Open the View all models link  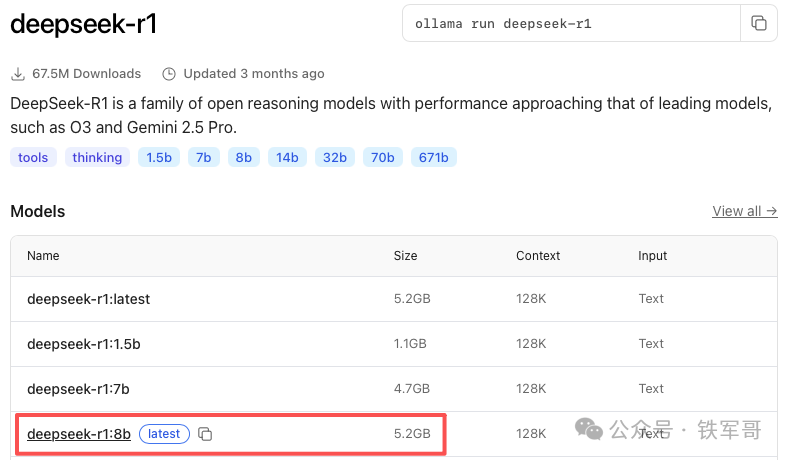(x=744, y=211)
